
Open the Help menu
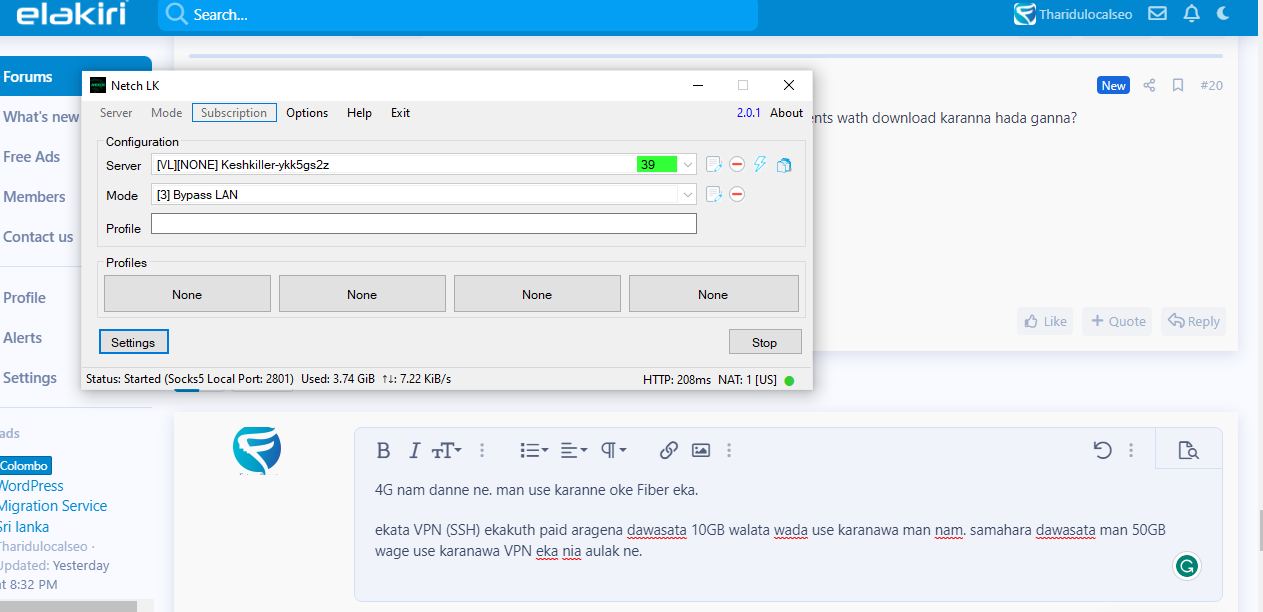(359, 113)
